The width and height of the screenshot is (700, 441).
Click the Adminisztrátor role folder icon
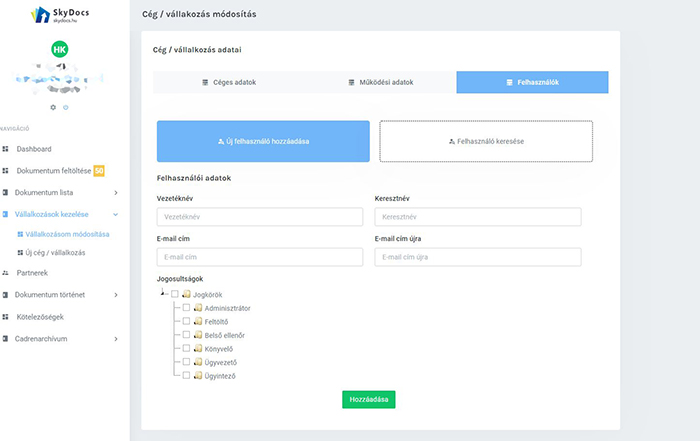[197, 308]
